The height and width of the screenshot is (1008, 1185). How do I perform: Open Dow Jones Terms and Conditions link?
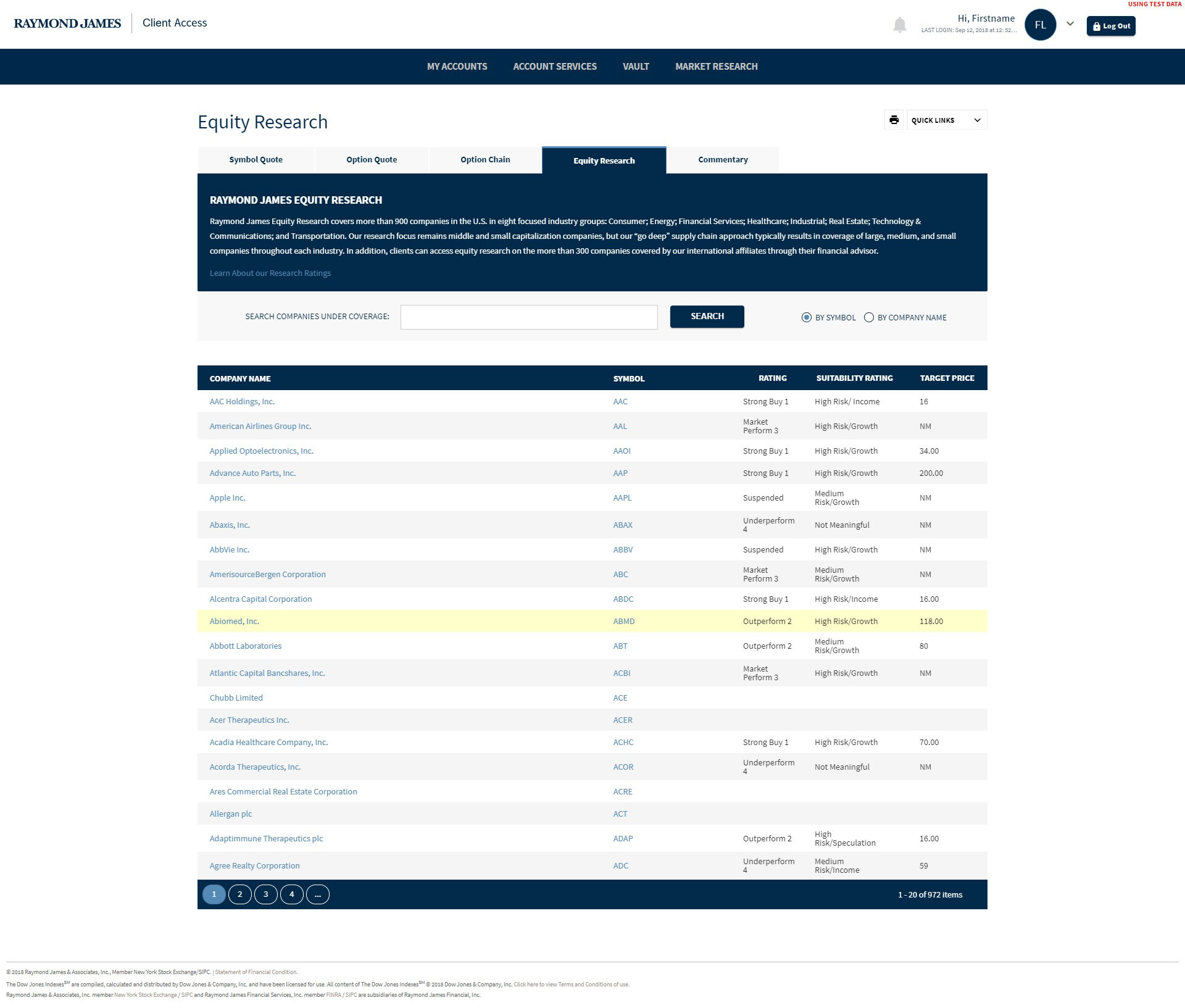[x=572, y=984]
